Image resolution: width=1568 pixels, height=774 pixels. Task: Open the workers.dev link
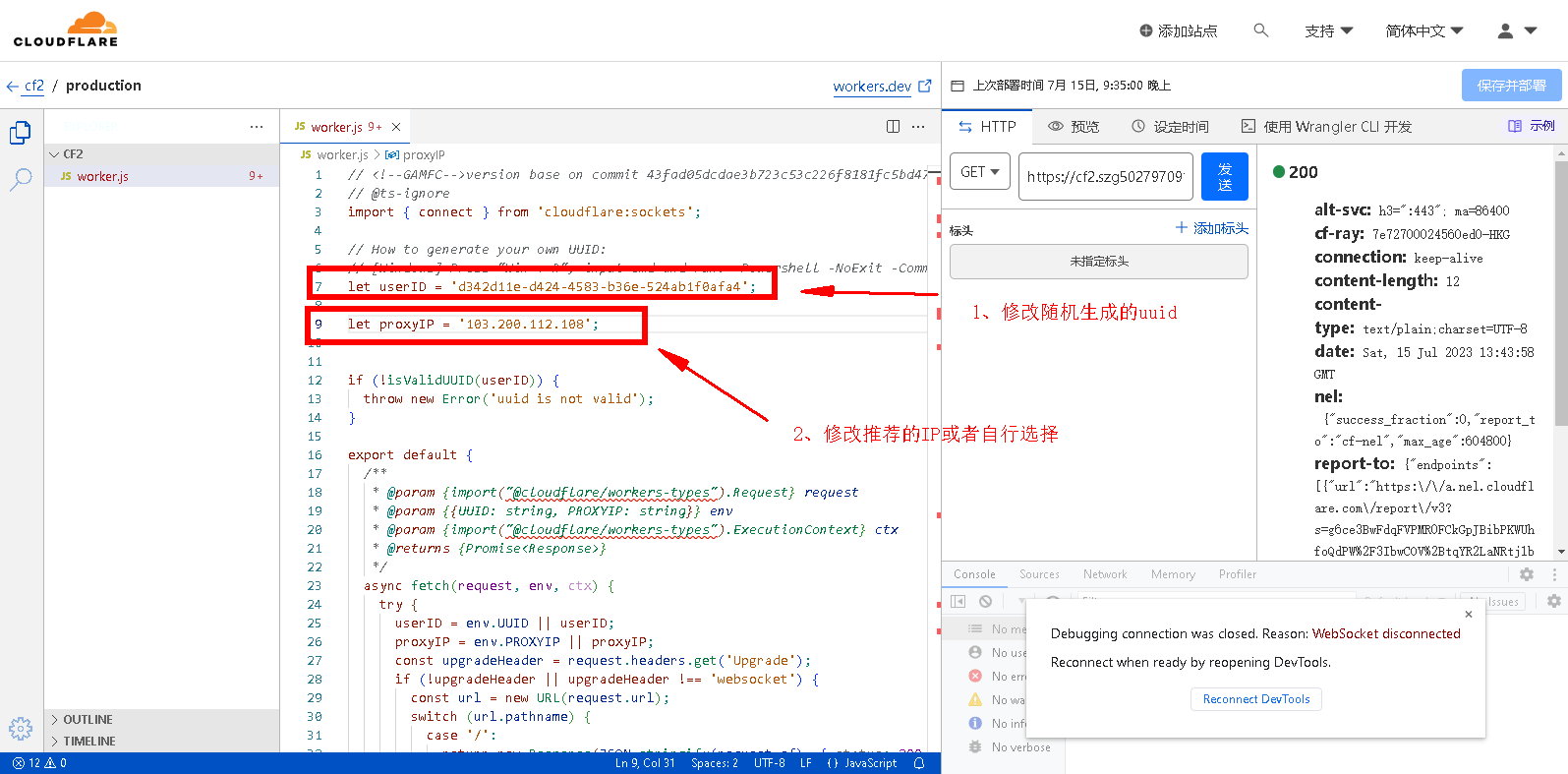pos(882,87)
